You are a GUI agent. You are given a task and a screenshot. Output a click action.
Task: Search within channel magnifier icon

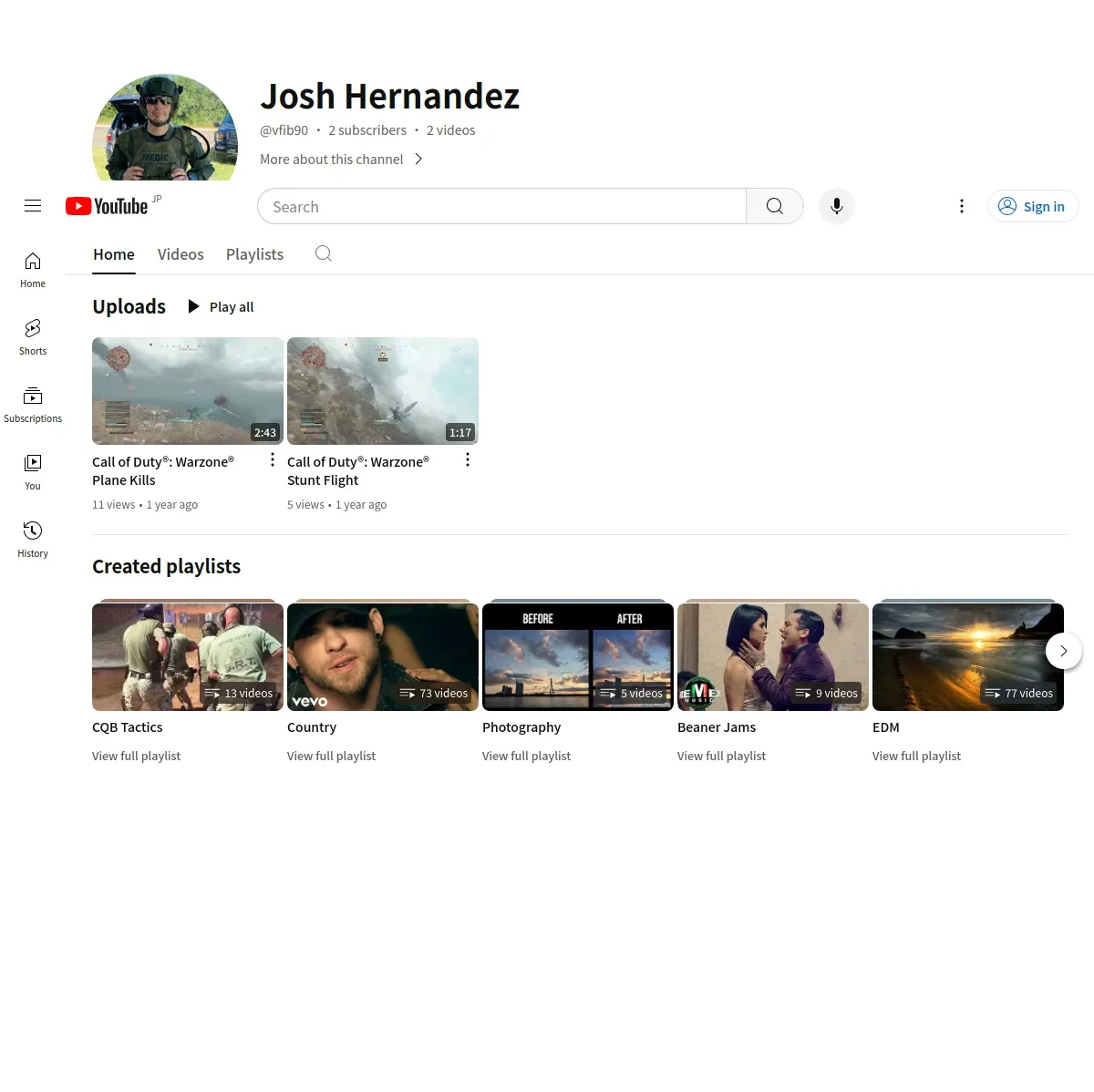(324, 253)
